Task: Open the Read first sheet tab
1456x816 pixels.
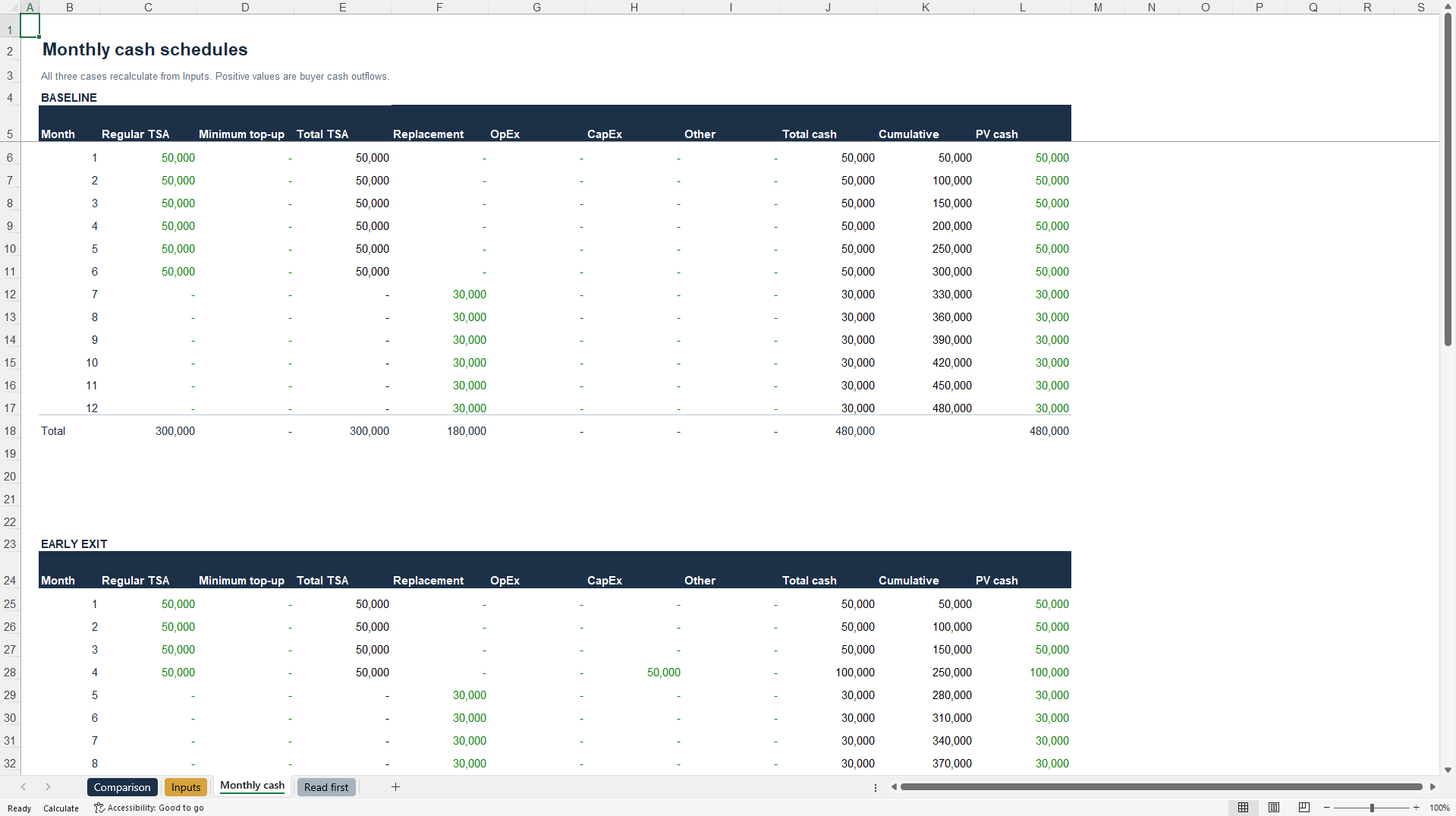Action: 326,787
